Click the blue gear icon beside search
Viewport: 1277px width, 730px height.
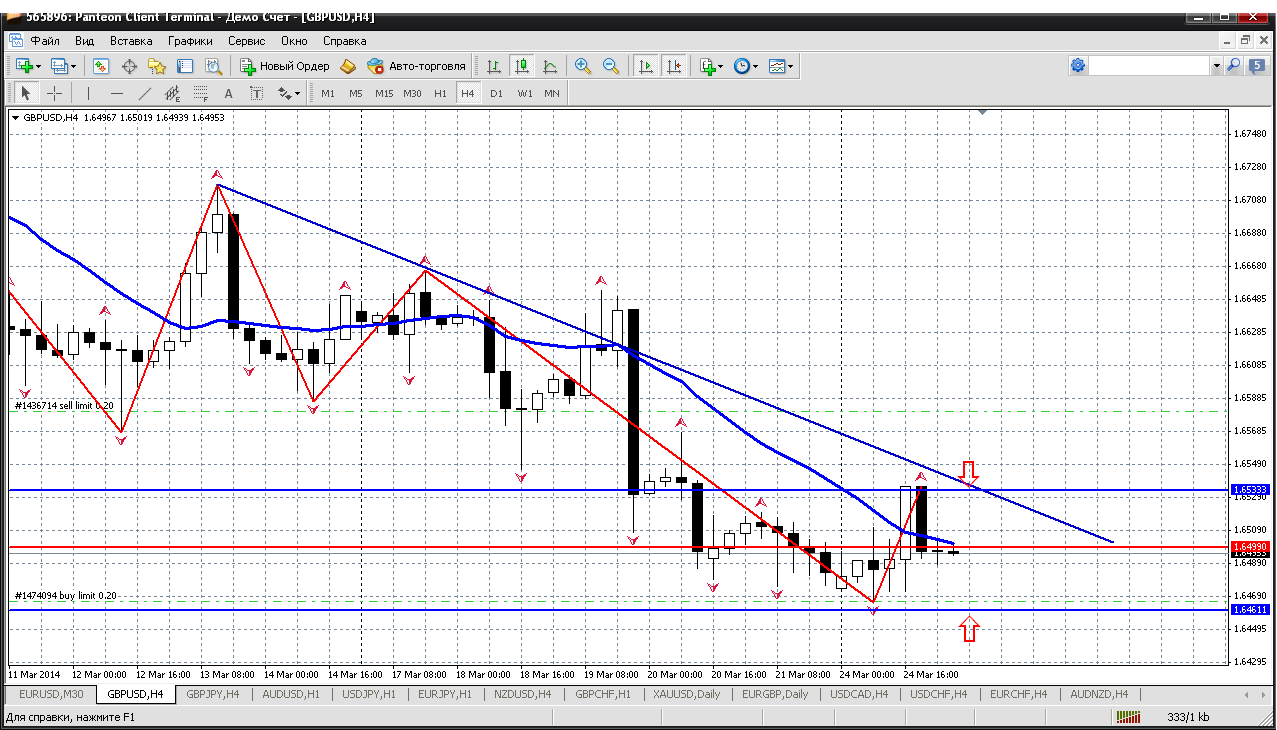click(1078, 65)
